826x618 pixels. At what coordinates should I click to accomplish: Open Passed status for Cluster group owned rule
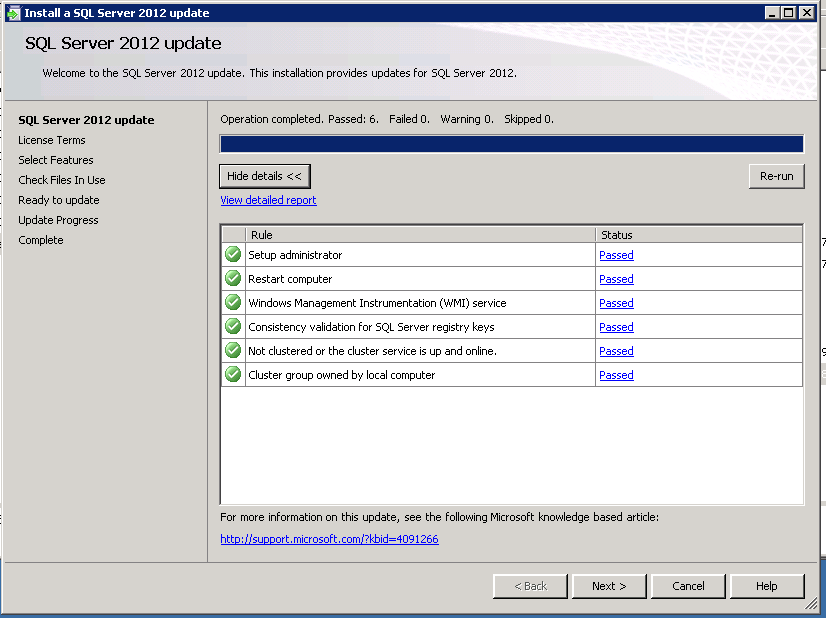pos(616,375)
